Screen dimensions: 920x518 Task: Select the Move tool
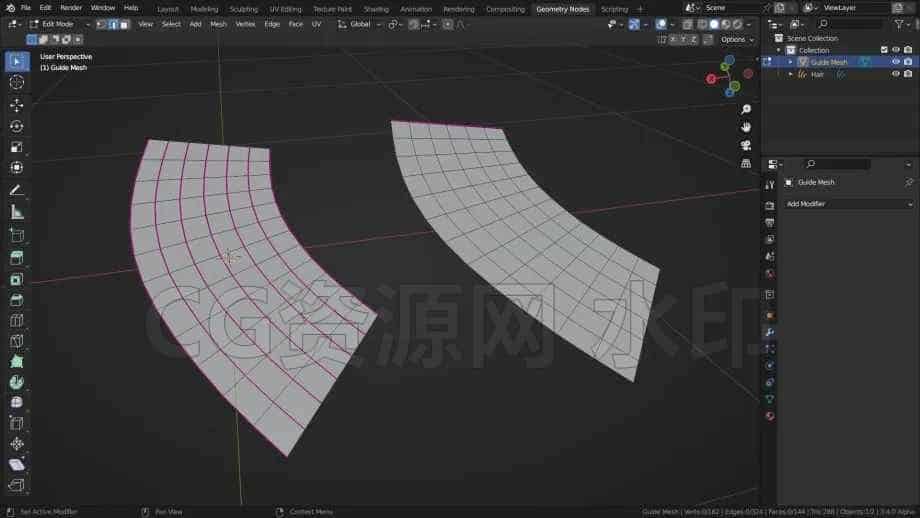(17, 105)
